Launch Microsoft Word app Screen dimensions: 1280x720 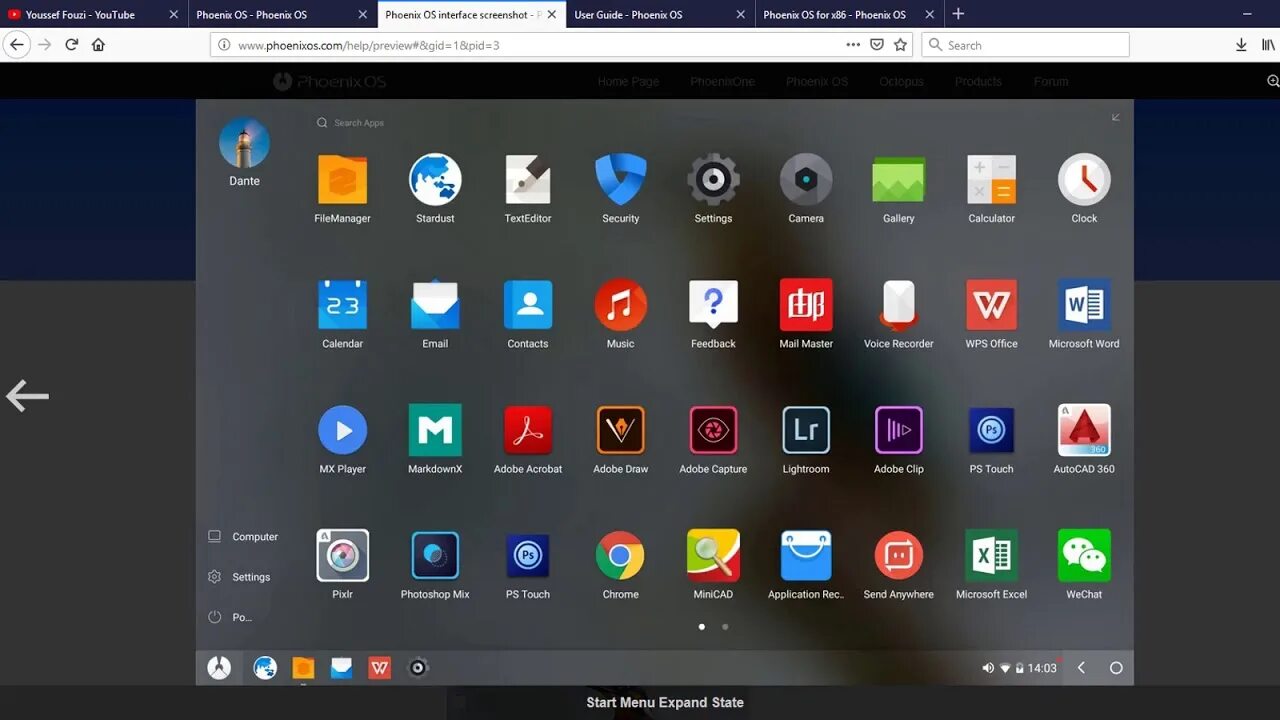coord(1084,304)
